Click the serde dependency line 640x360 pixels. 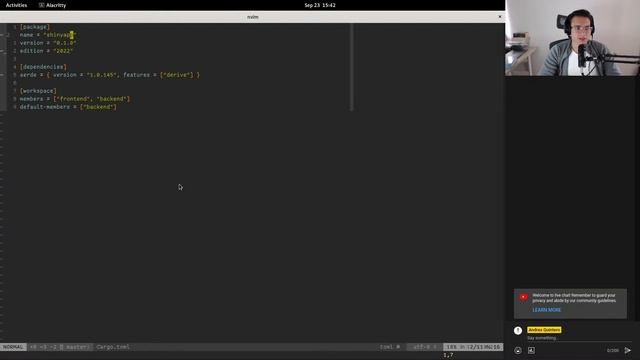point(110,75)
